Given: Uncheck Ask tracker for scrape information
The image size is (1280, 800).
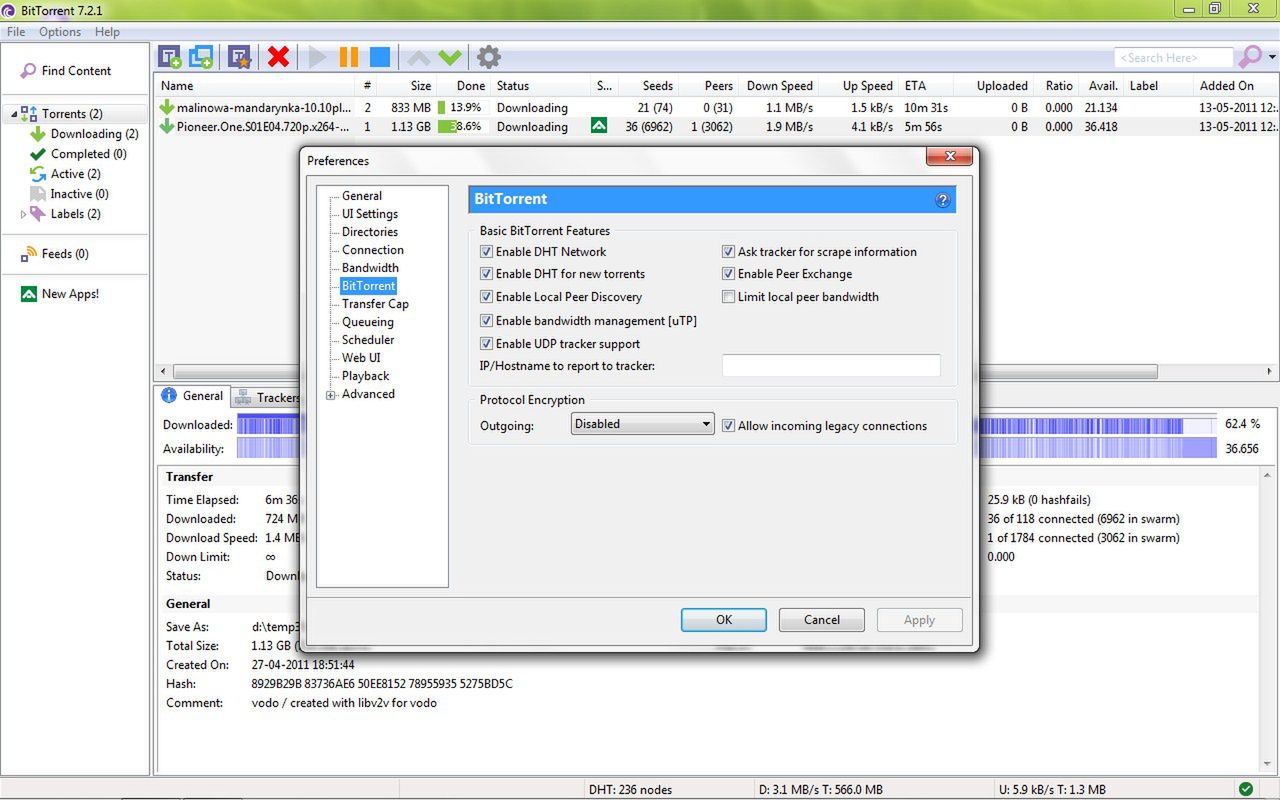Looking at the screenshot, I should point(729,252).
